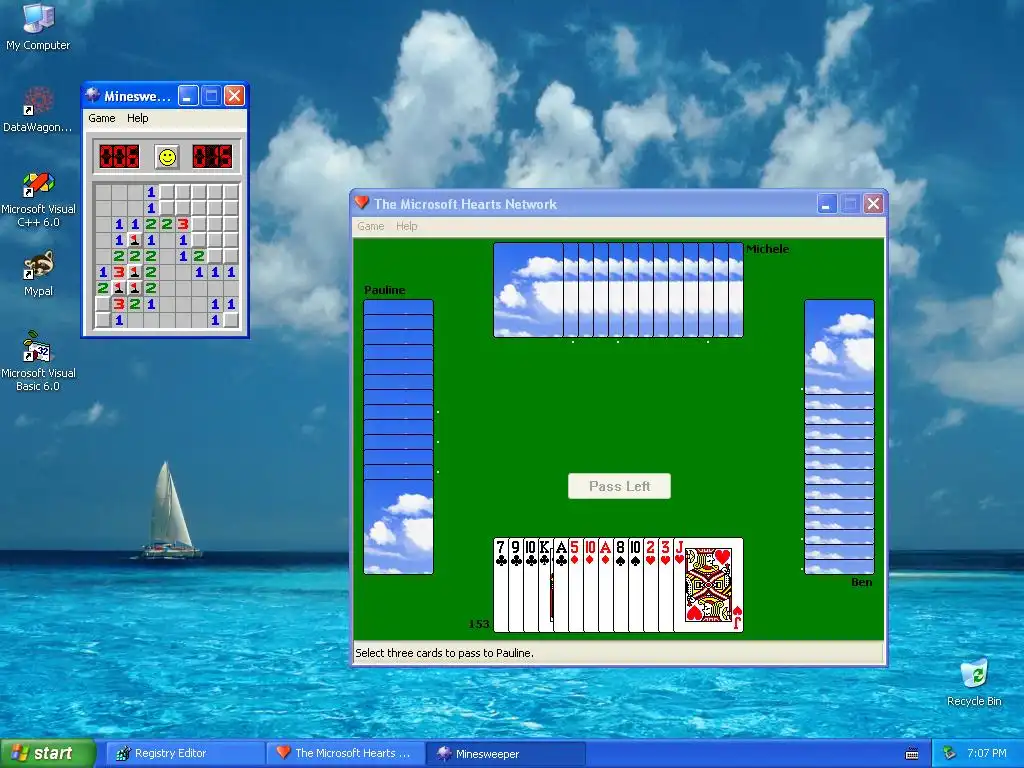The image size is (1024, 768).
Task: Pick the 10 of spades card
Action: tap(636, 584)
